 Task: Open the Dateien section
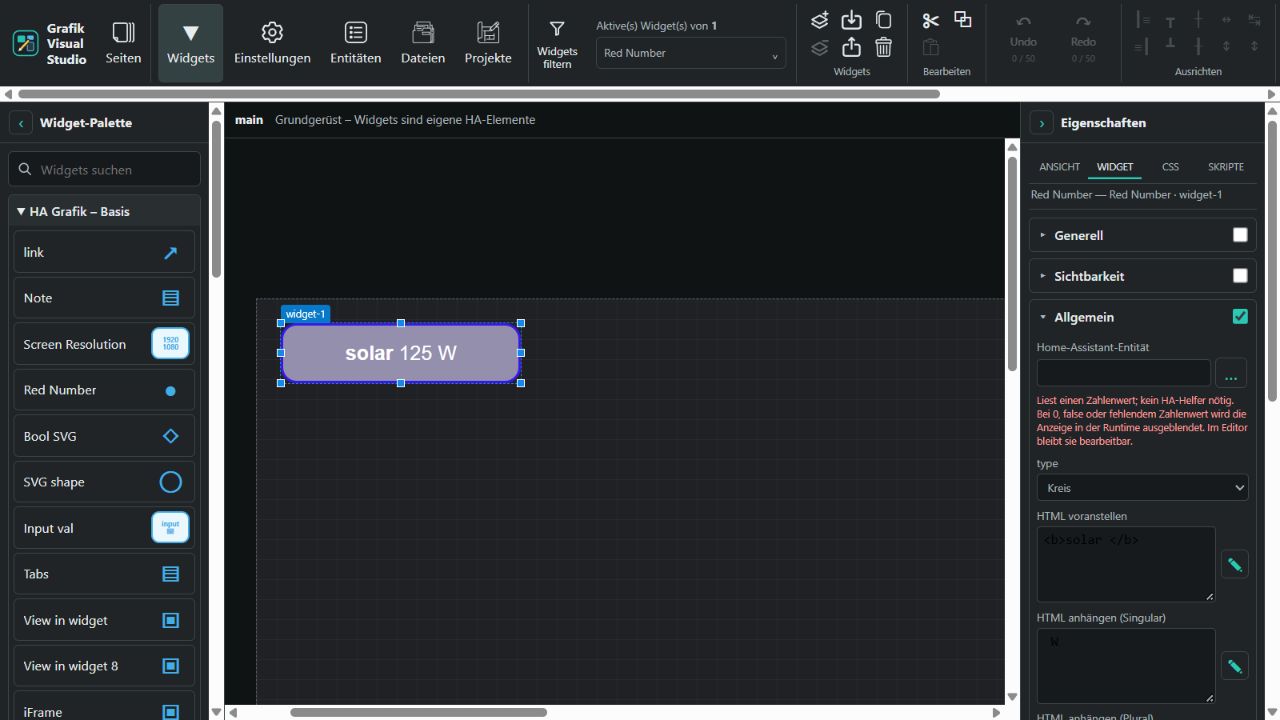pos(423,43)
